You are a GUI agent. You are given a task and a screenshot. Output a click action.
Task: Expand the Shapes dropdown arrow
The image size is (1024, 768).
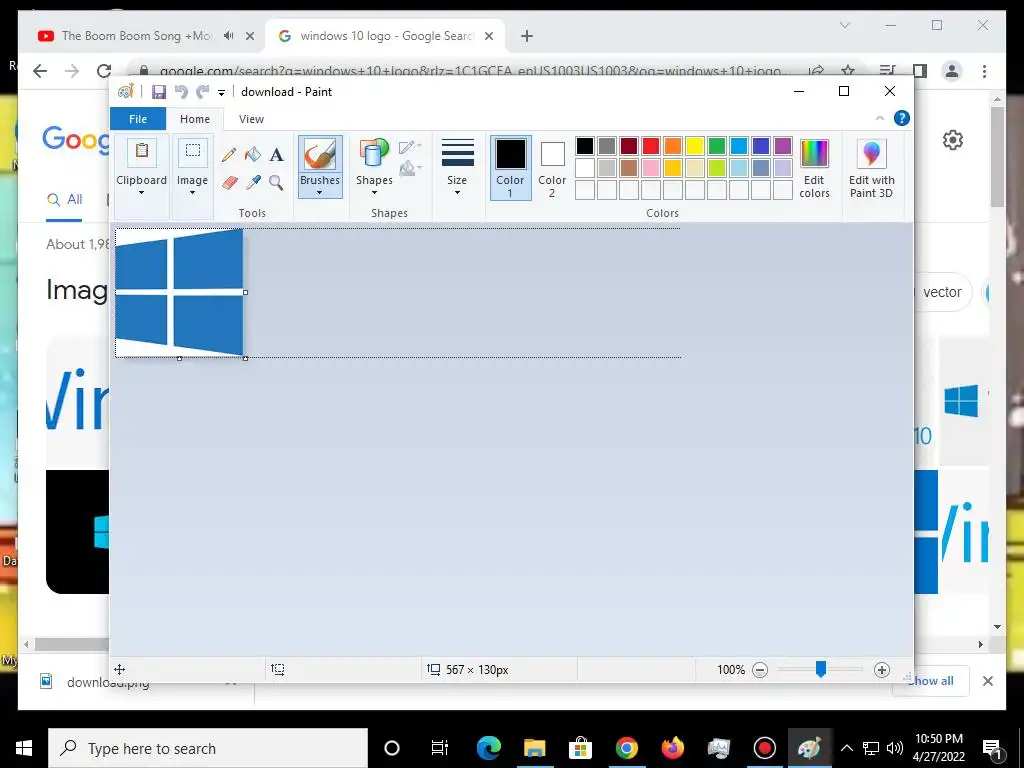[374, 193]
